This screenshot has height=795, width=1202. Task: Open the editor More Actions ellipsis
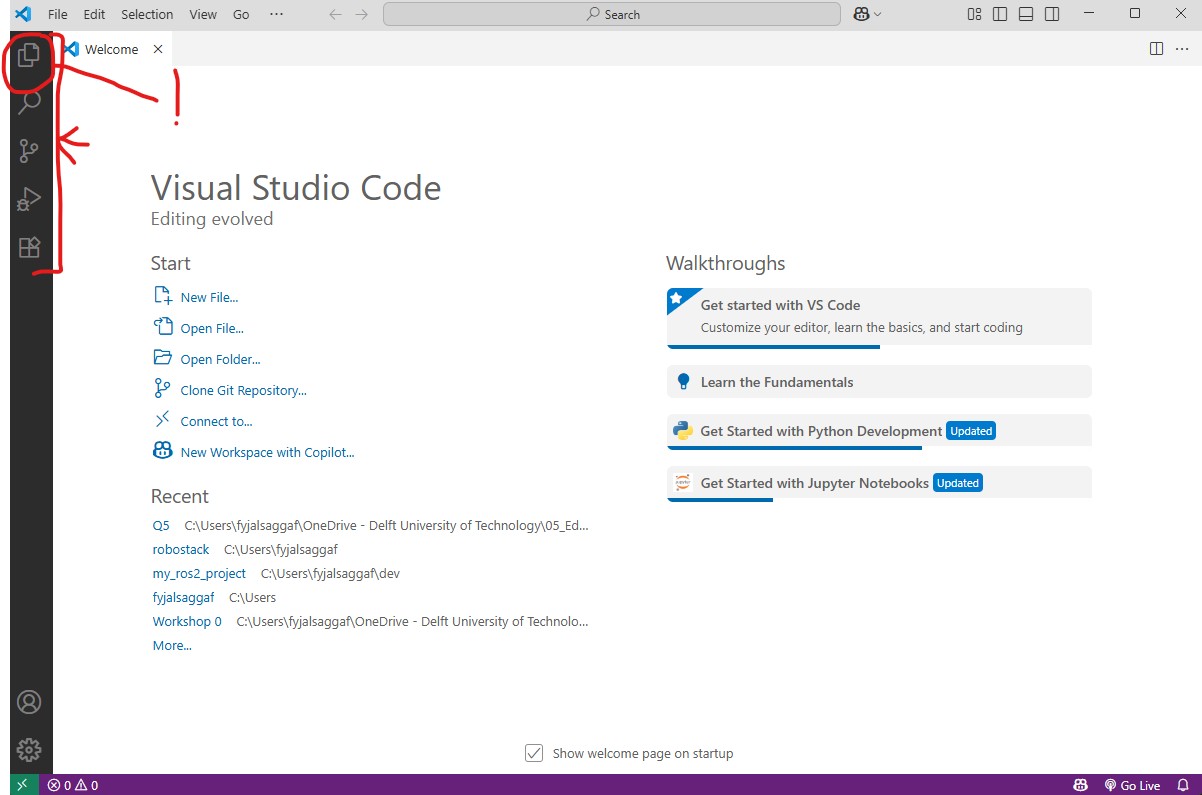1182,48
